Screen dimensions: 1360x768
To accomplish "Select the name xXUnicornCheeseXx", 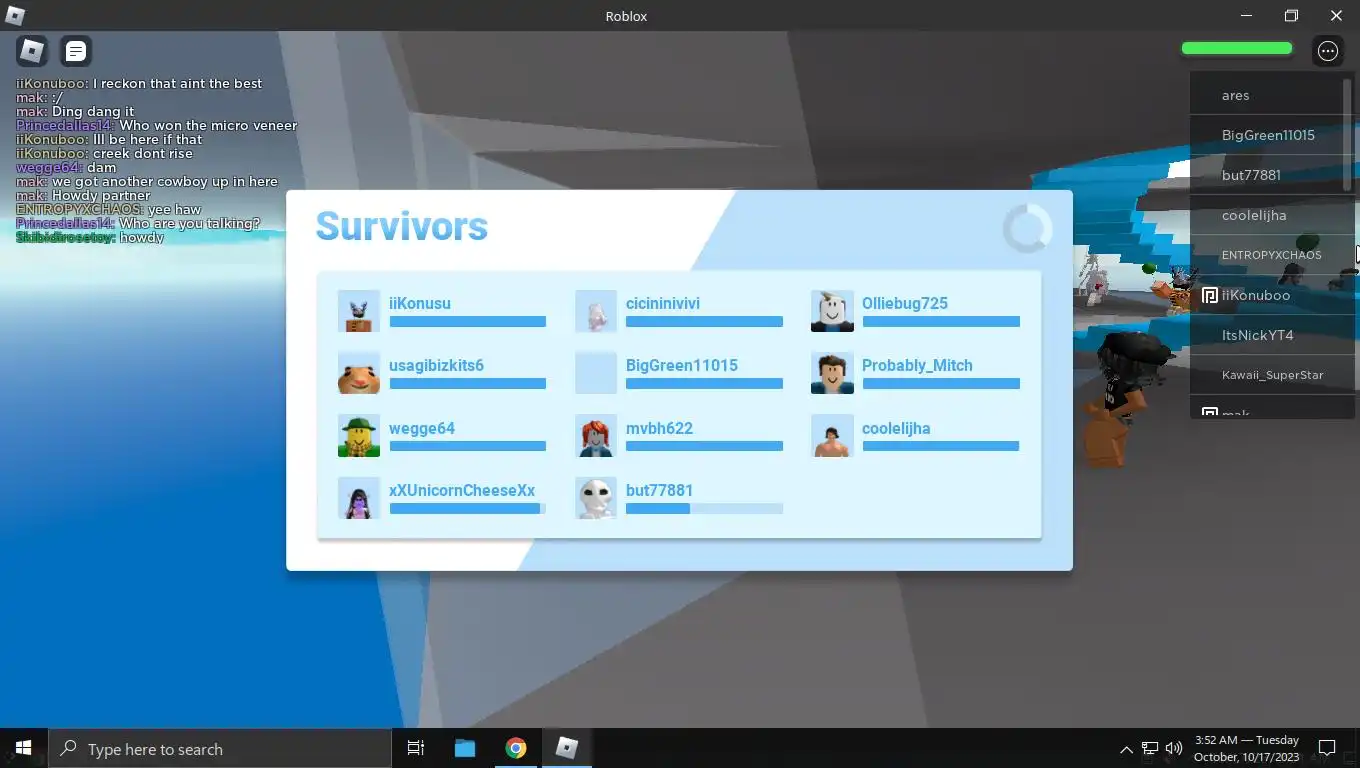I will coord(462,490).
